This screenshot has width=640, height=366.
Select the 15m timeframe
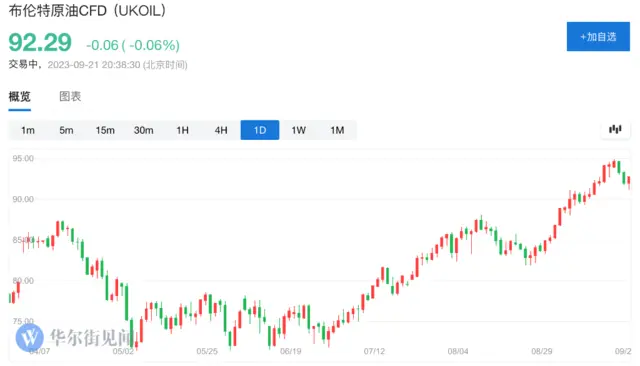pos(105,130)
